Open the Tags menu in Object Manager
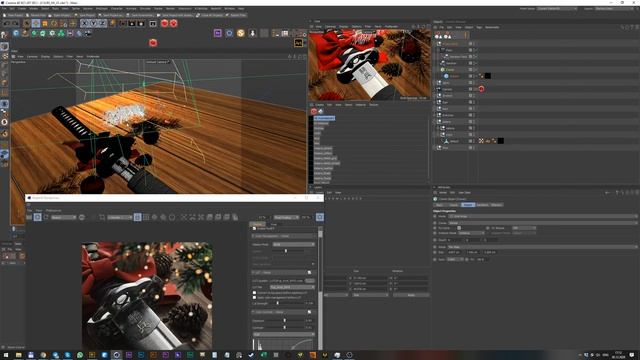 tap(479, 27)
